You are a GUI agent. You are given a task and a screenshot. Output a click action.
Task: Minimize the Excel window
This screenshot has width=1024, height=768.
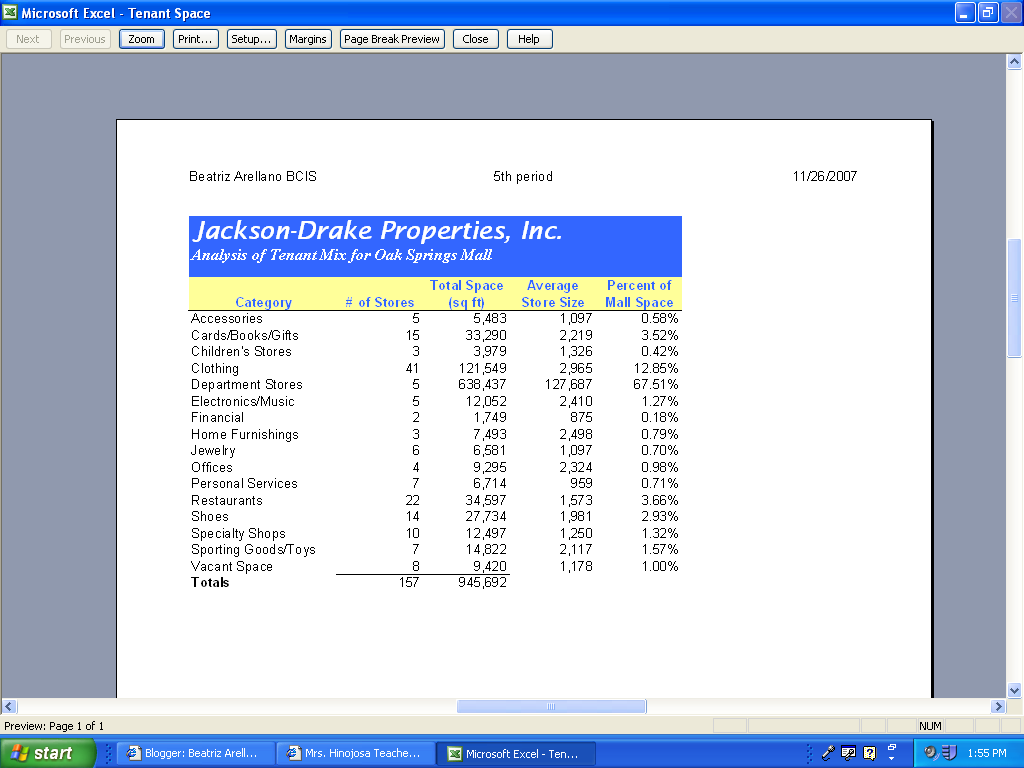pyautogui.click(x=965, y=13)
